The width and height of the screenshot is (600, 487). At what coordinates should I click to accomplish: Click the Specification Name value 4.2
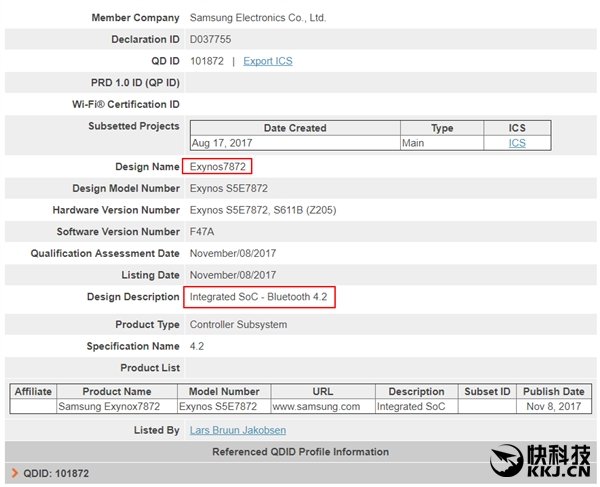pos(197,347)
